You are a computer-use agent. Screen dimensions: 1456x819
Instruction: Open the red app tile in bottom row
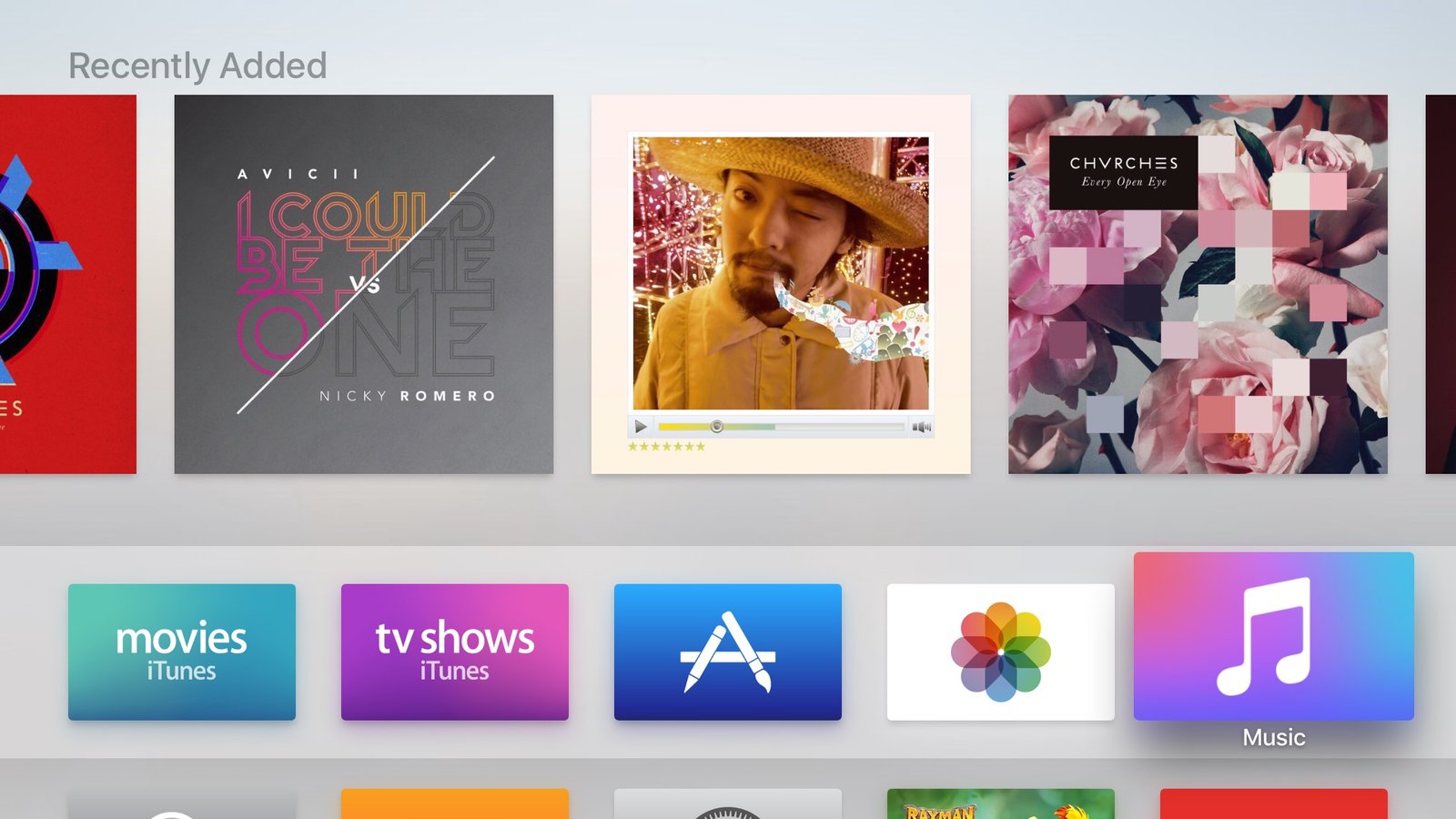click(x=1274, y=804)
